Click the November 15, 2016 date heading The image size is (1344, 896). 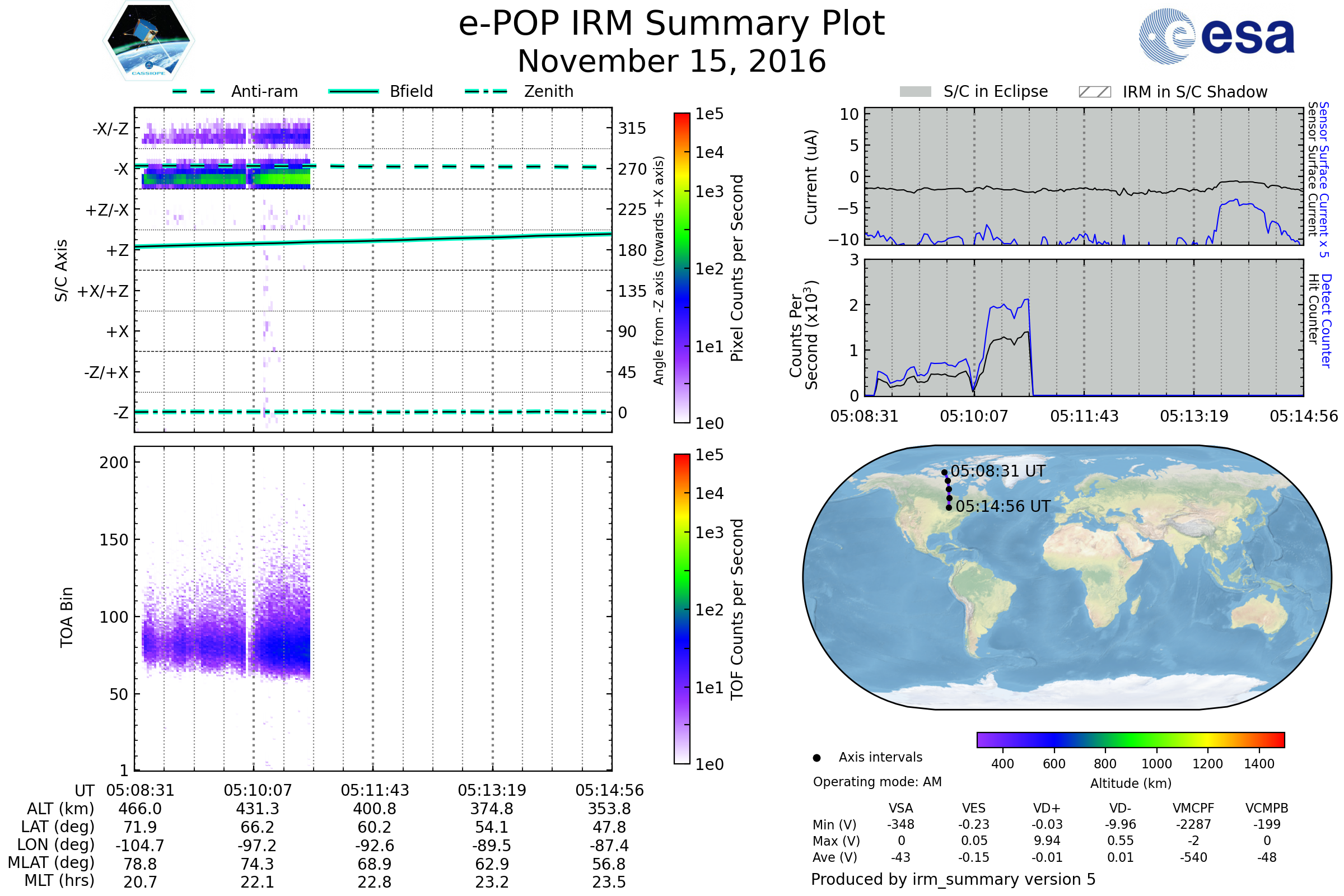pyautogui.click(x=671, y=61)
